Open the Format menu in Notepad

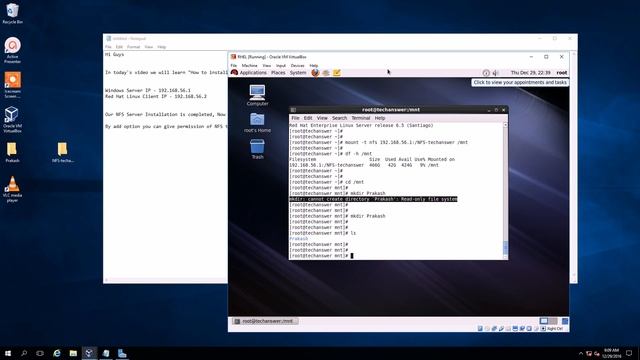coord(133,47)
